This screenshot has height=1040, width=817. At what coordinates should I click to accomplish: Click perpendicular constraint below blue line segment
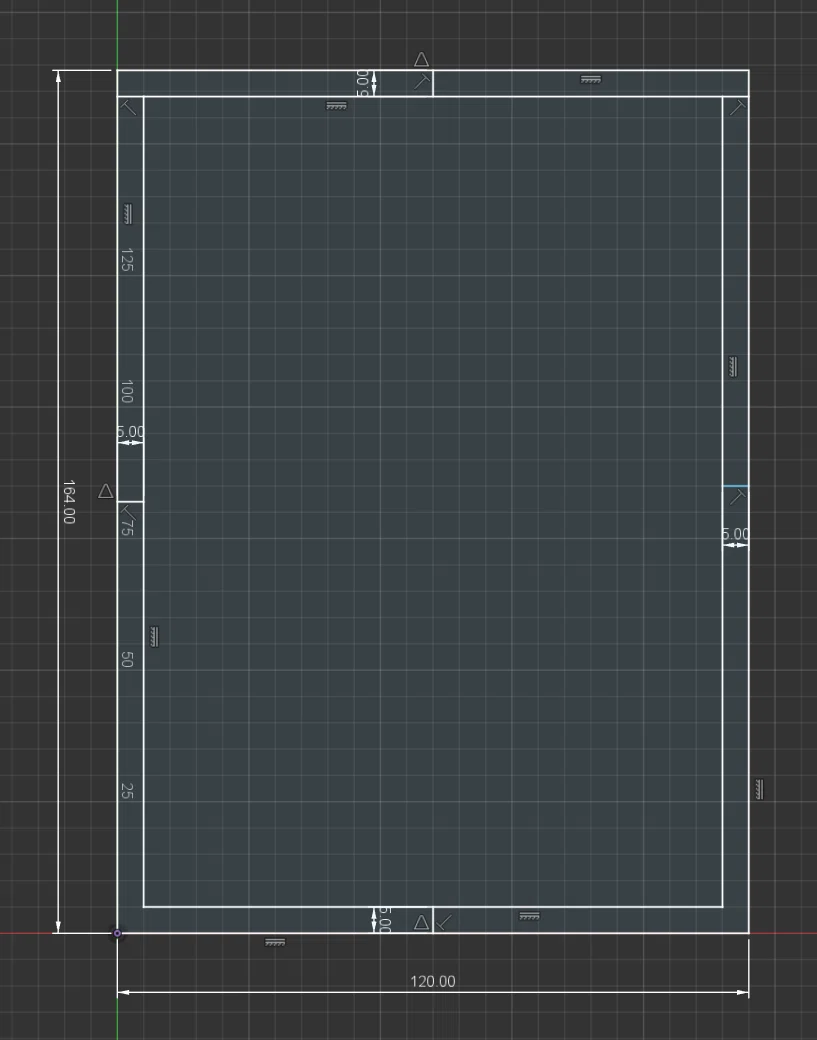tap(737, 496)
